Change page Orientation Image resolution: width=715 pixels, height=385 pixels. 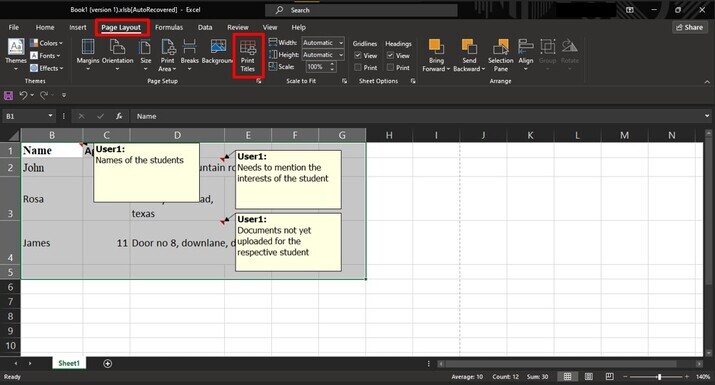click(x=117, y=55)
